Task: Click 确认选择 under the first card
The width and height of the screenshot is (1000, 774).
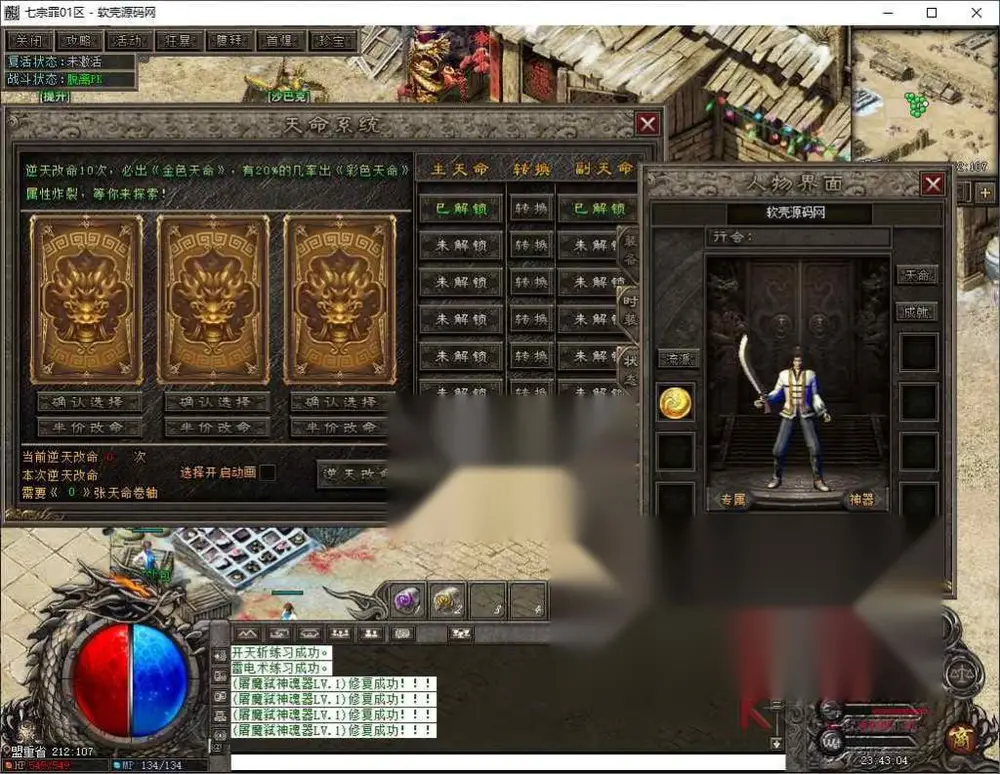Action: click(89, 402)
